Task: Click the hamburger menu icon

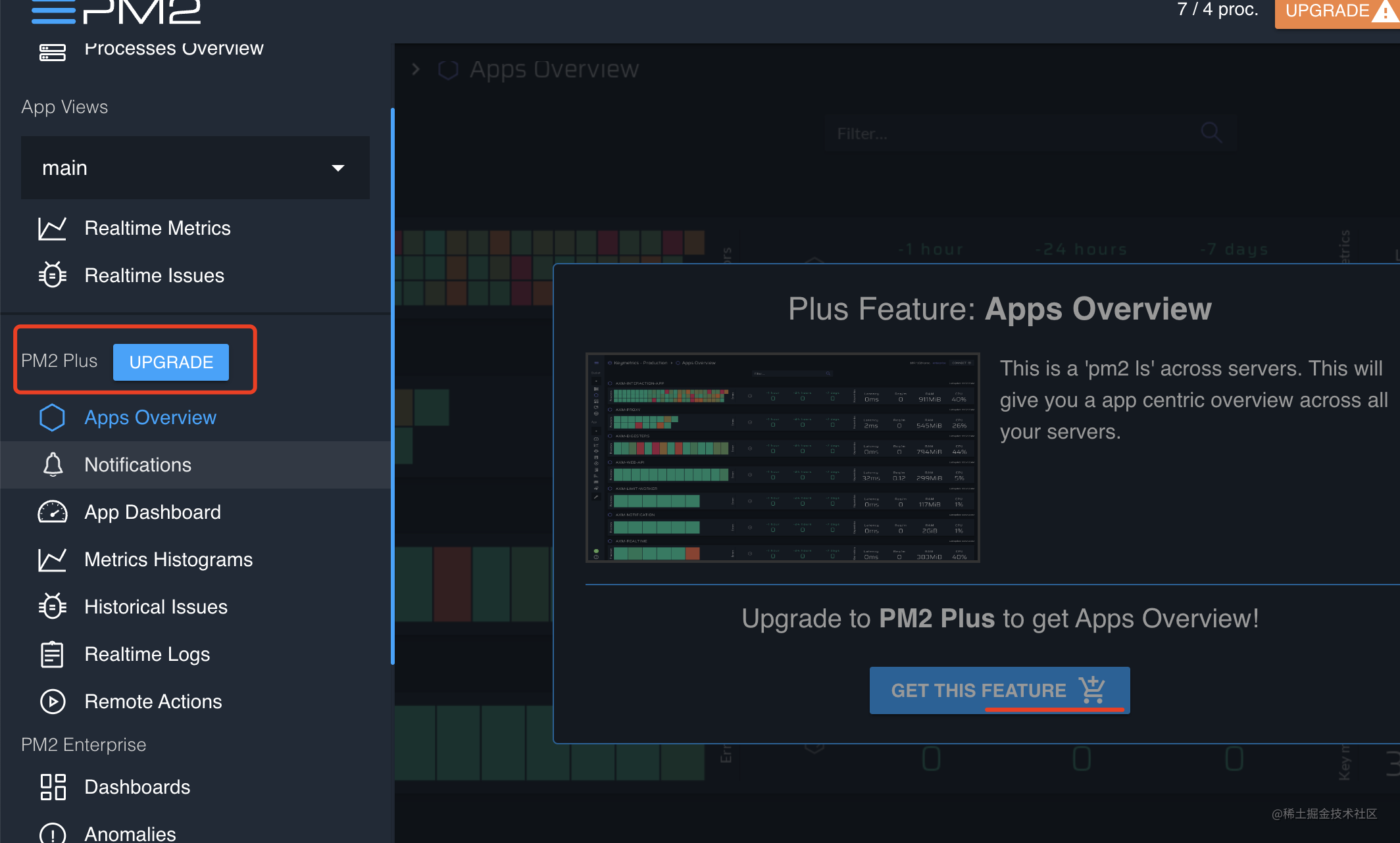Action: click(53, 11)
